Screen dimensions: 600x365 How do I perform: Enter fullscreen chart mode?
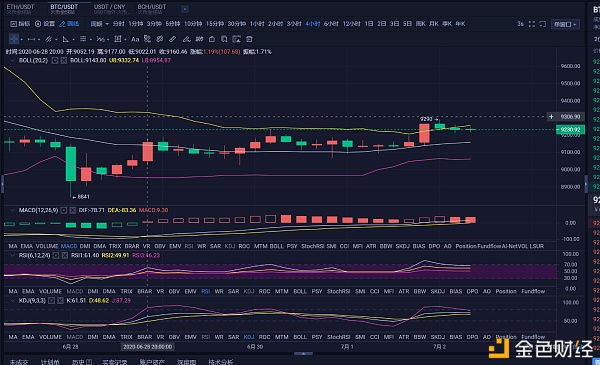(532, 24)
